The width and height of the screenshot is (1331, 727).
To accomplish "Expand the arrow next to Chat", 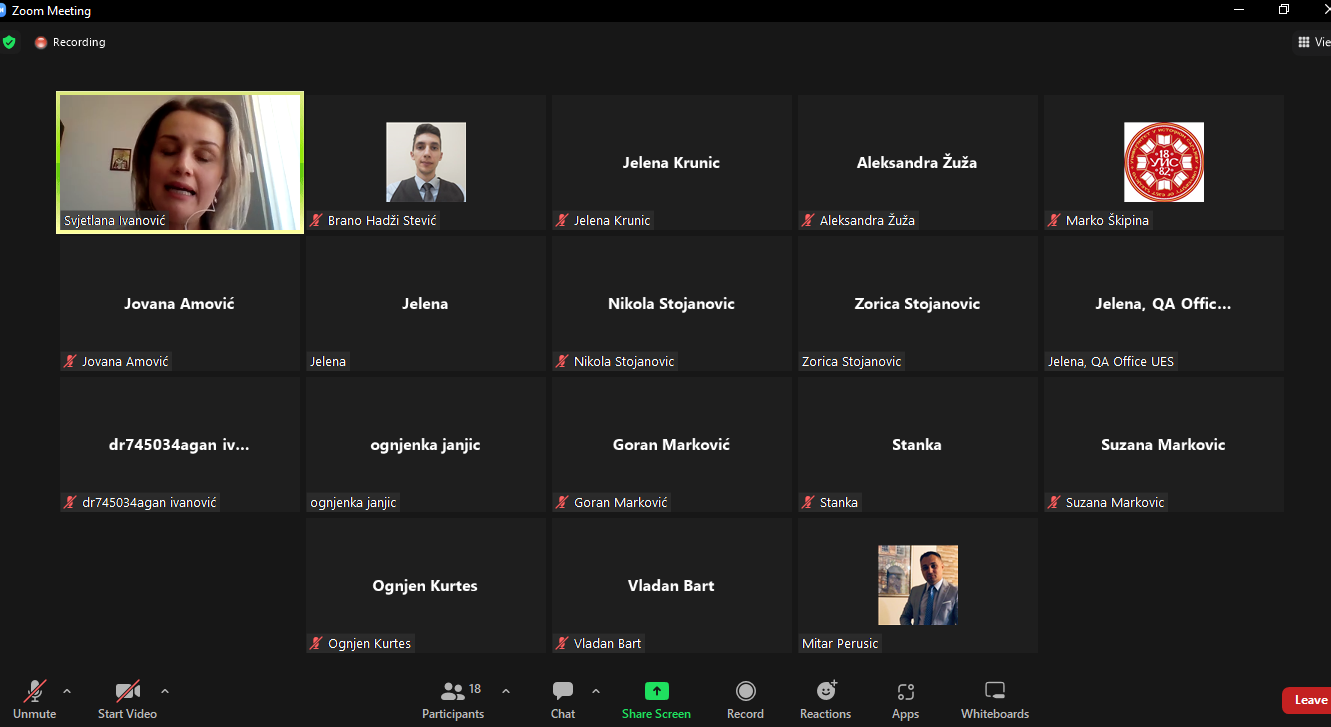I will [596, 691].
